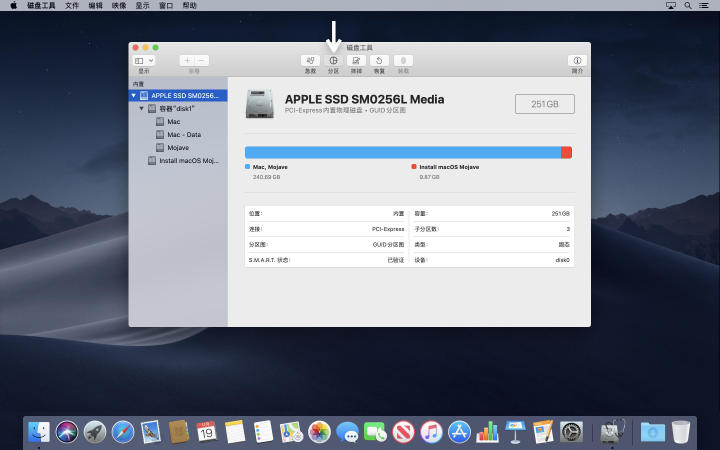Click the blue Mac, Mojave usage bar segment

click(x=403, y=152)
